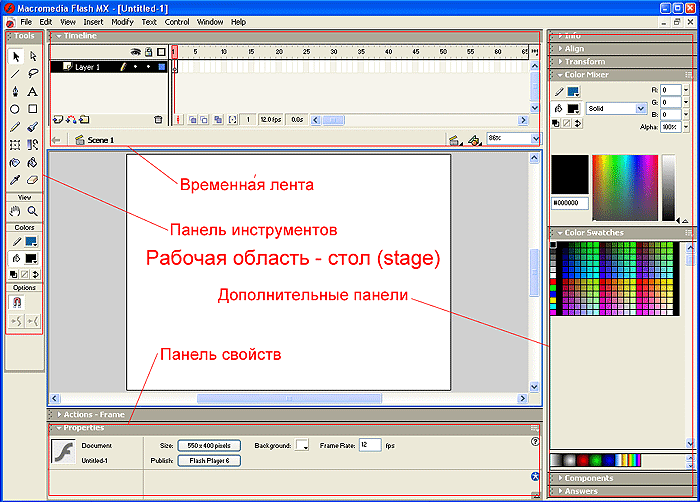
Task: Open the Insert menu
Action: [x=93, y=22]
